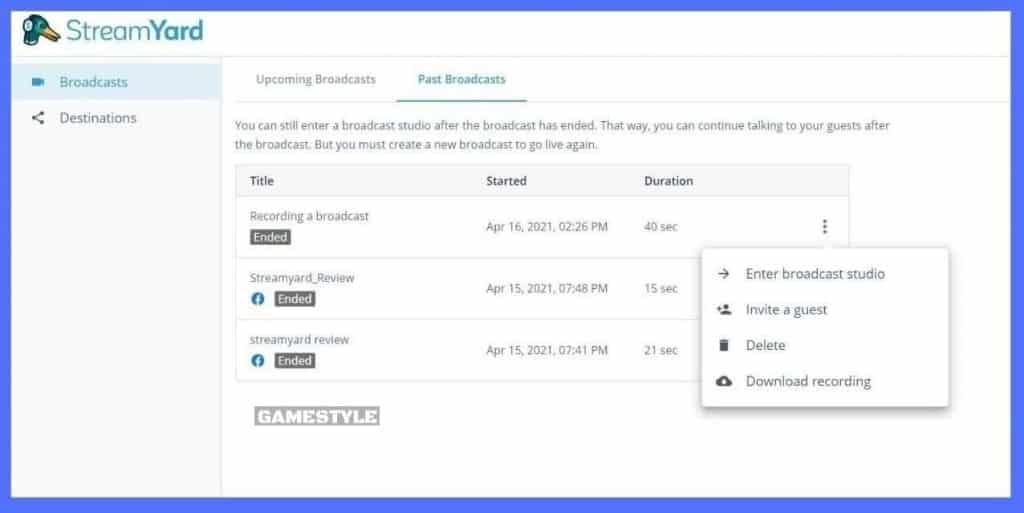The width and height of the screenshot is (1024, 513).
Task: Choose Delete from the context menu
Action: tap(765, 346)
